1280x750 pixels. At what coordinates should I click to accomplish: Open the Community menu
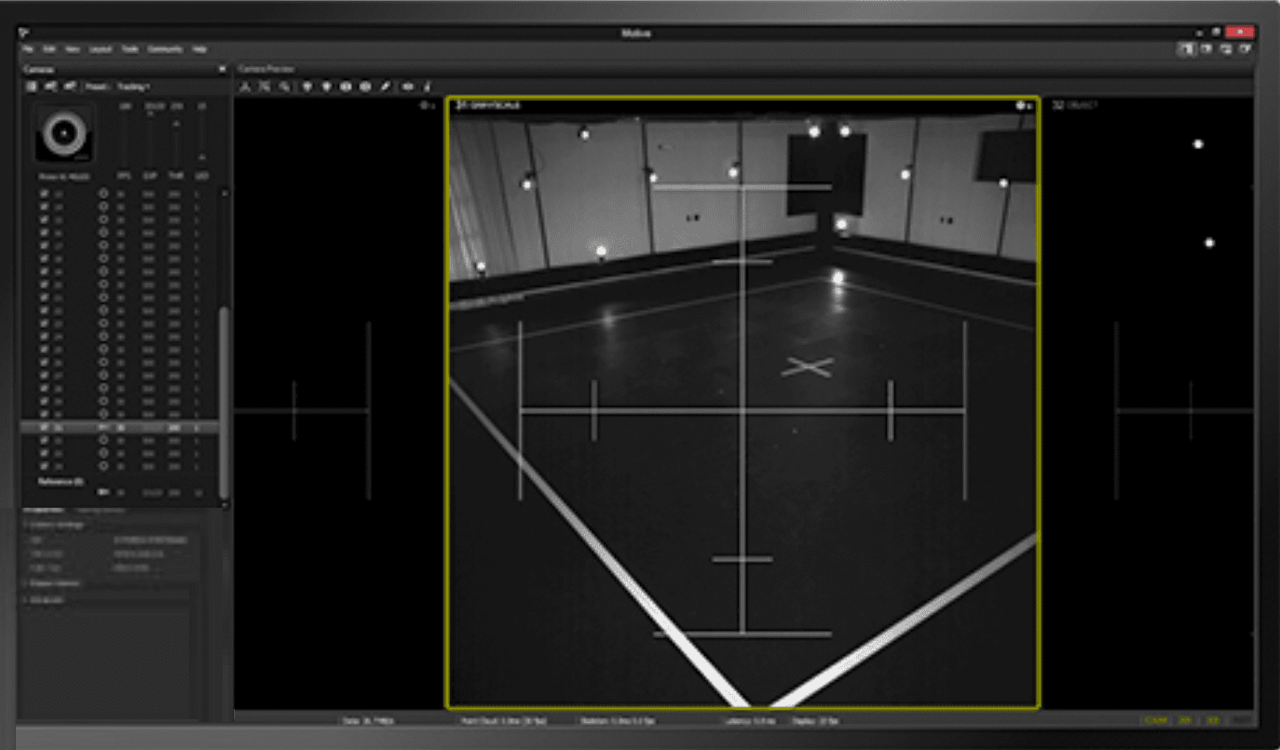click(165, 49)
